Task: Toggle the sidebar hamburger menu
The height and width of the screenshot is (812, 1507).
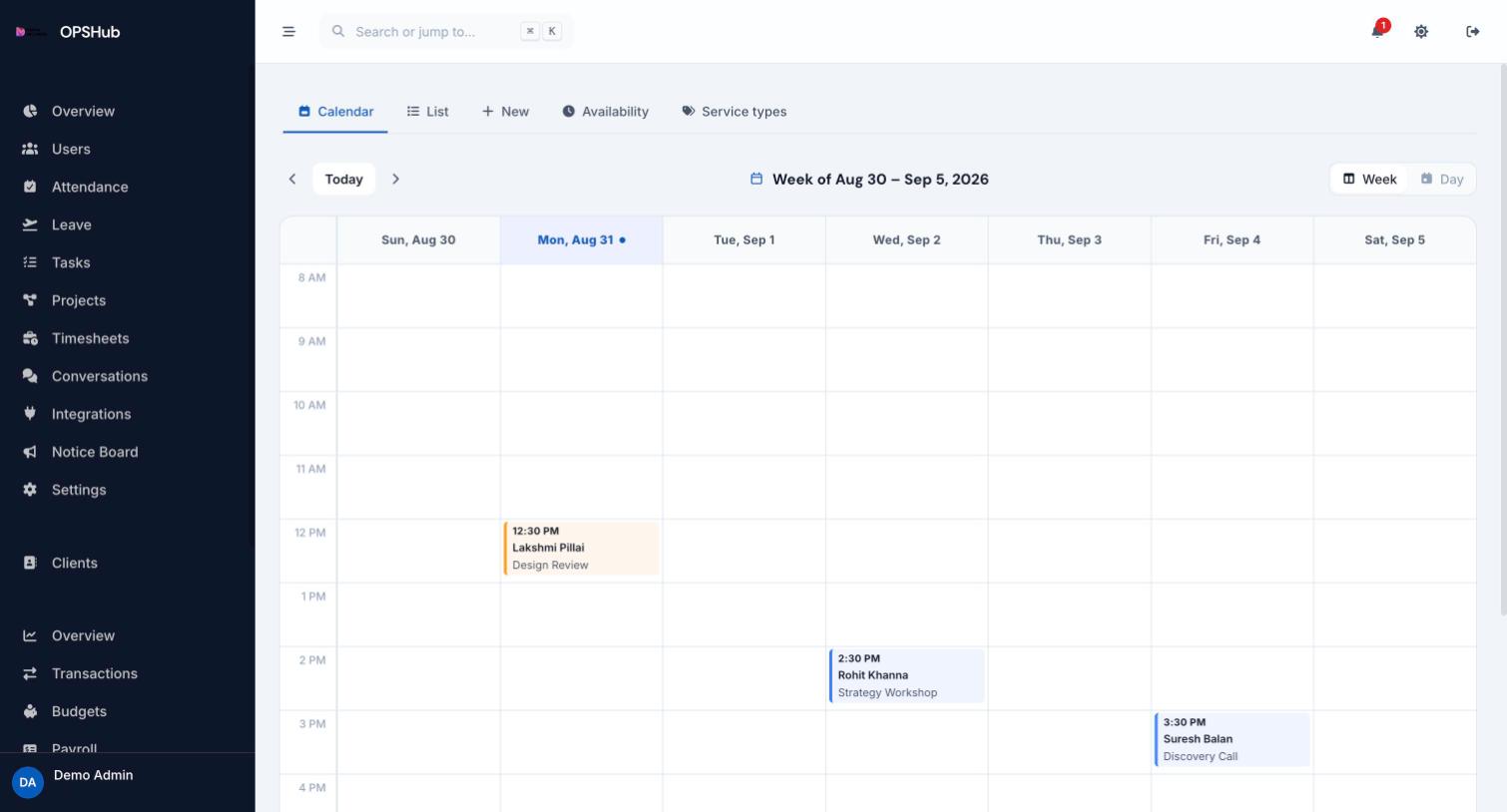Action: click(x=288, y=32)
